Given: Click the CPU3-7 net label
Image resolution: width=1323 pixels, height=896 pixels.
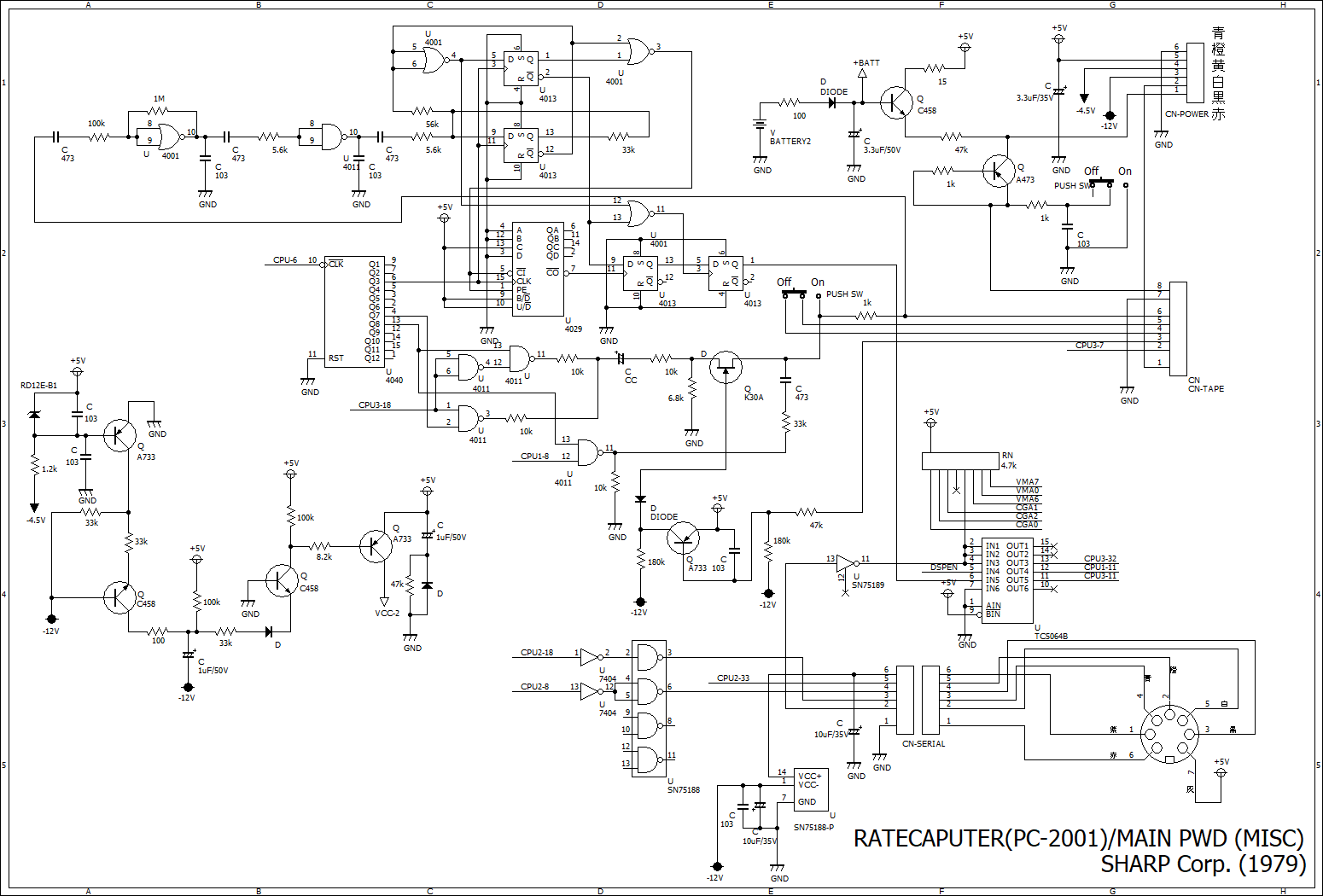Looking at the screenshot, I should [x=1089, y=346].
